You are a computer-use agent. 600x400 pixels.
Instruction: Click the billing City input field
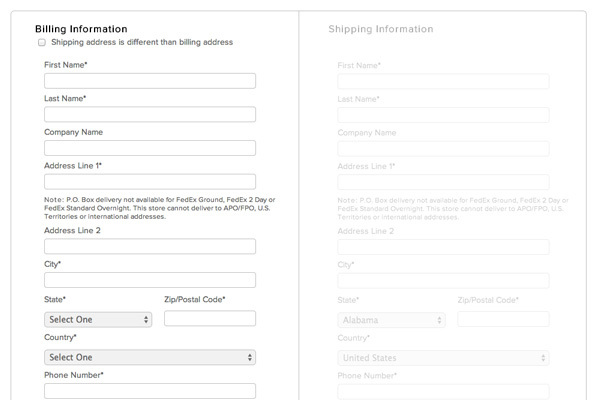click(150, 280)
